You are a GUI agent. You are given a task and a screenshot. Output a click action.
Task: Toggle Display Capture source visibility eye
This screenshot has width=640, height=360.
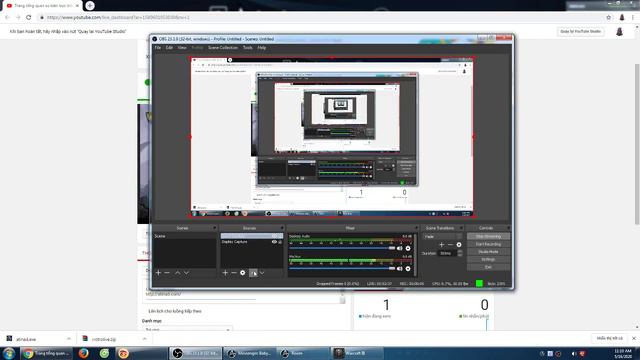[274, 242]
